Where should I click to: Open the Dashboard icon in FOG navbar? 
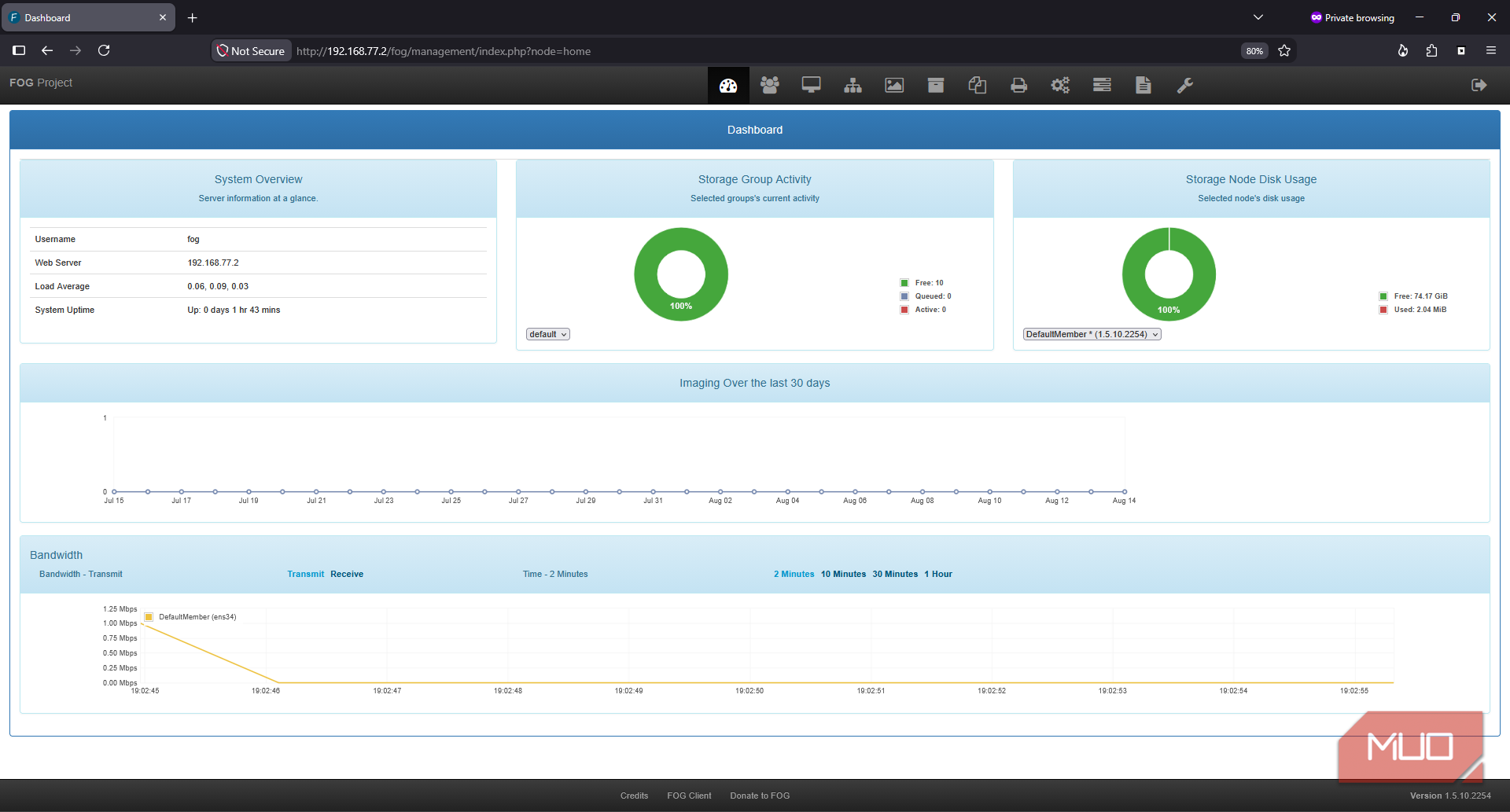[x=728, y=85]
